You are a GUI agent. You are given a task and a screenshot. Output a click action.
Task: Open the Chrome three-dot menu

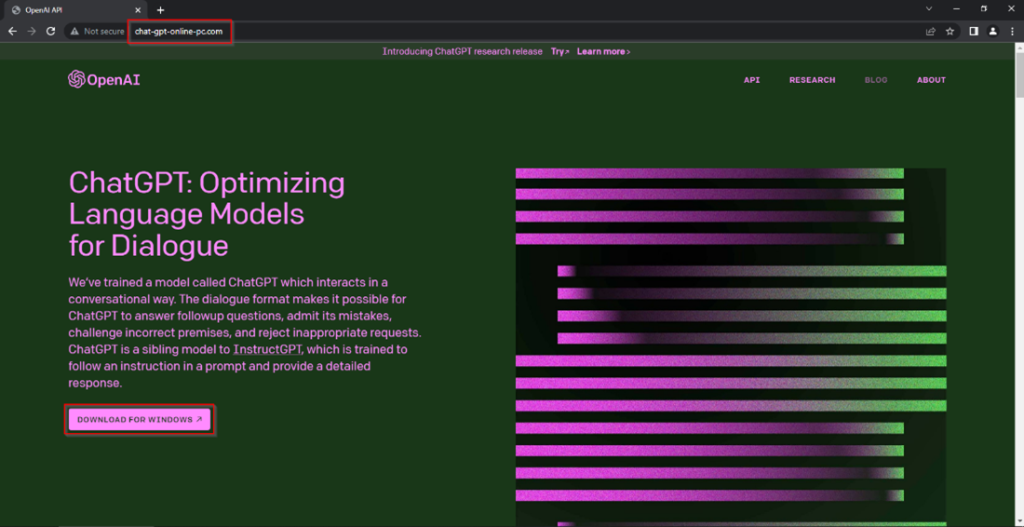coord(1012,31)
